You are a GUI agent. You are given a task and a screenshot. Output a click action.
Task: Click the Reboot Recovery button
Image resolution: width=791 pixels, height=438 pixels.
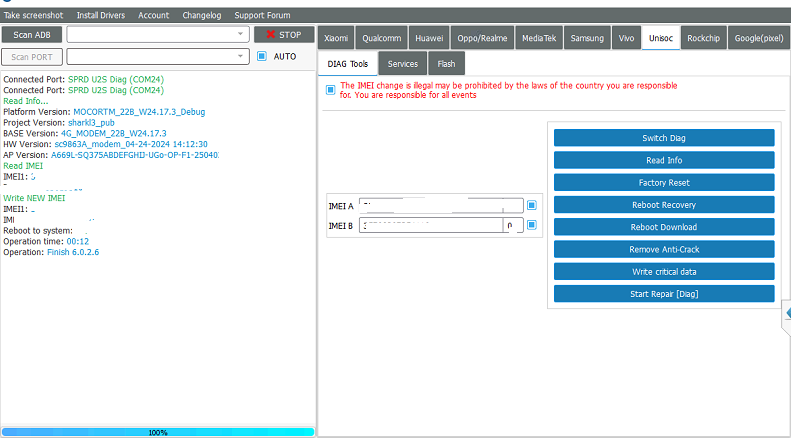point(664,205)
